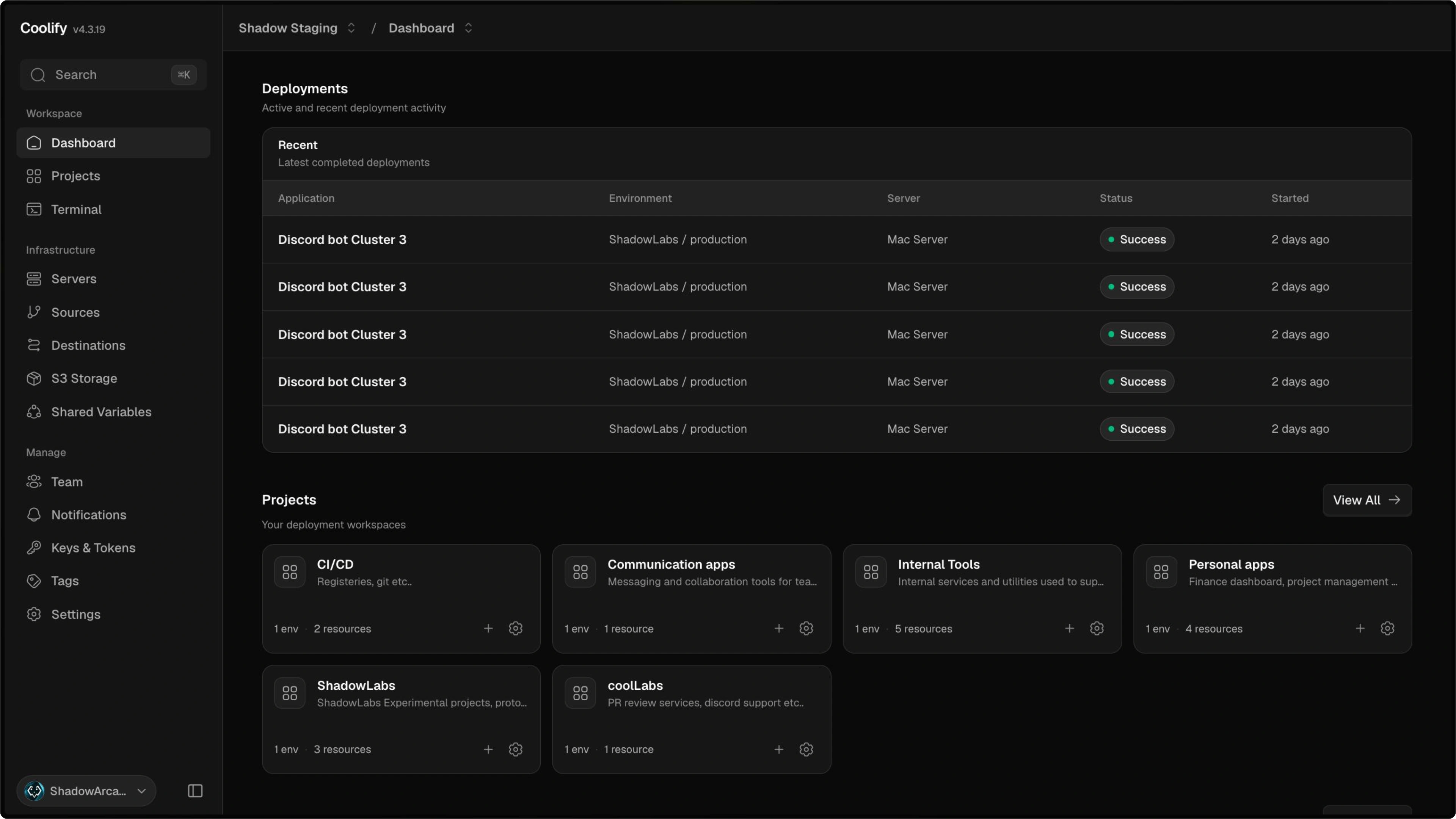Add a resource to Personal apps

point(1360,629)
